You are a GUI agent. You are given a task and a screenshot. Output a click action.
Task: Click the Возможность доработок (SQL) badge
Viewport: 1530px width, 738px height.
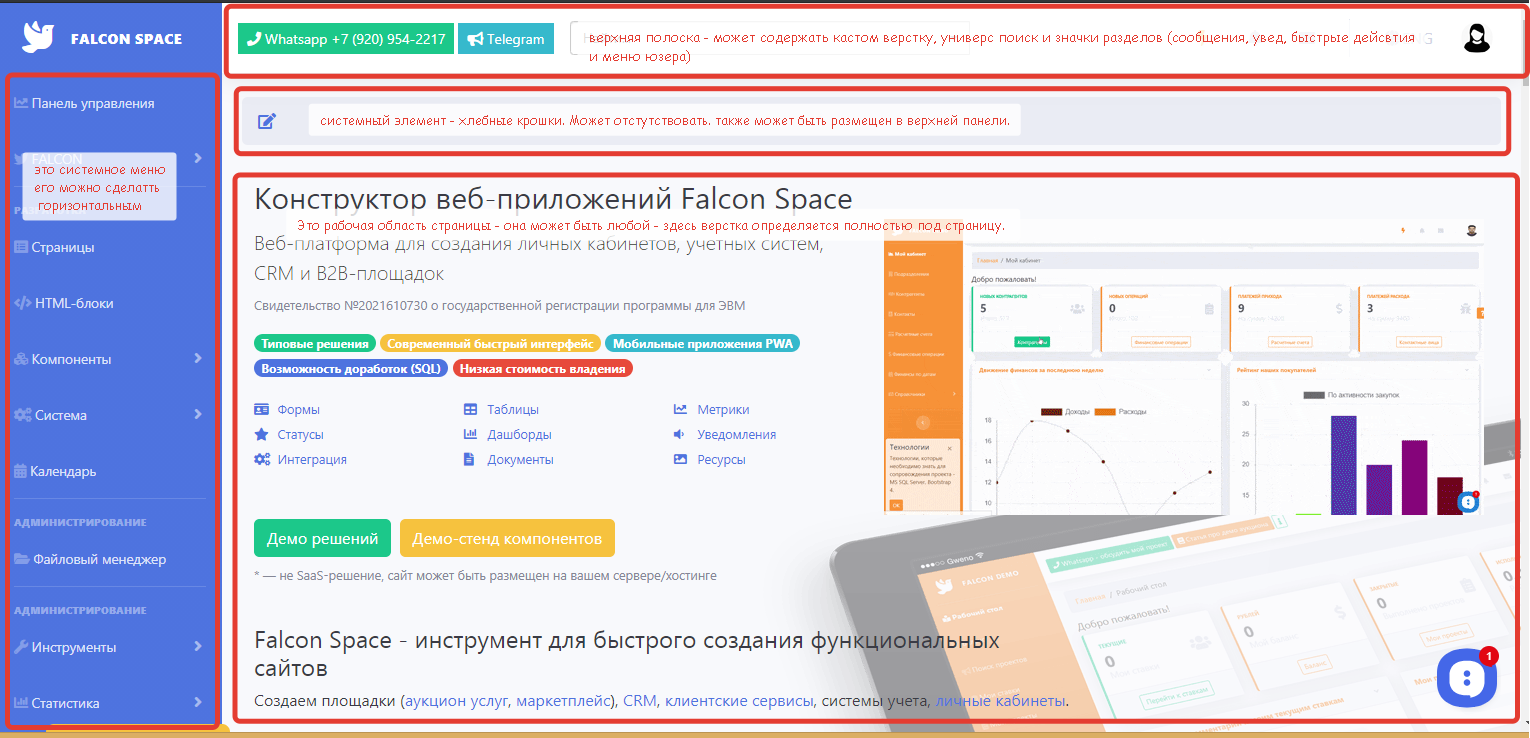(x=351, y=368)
